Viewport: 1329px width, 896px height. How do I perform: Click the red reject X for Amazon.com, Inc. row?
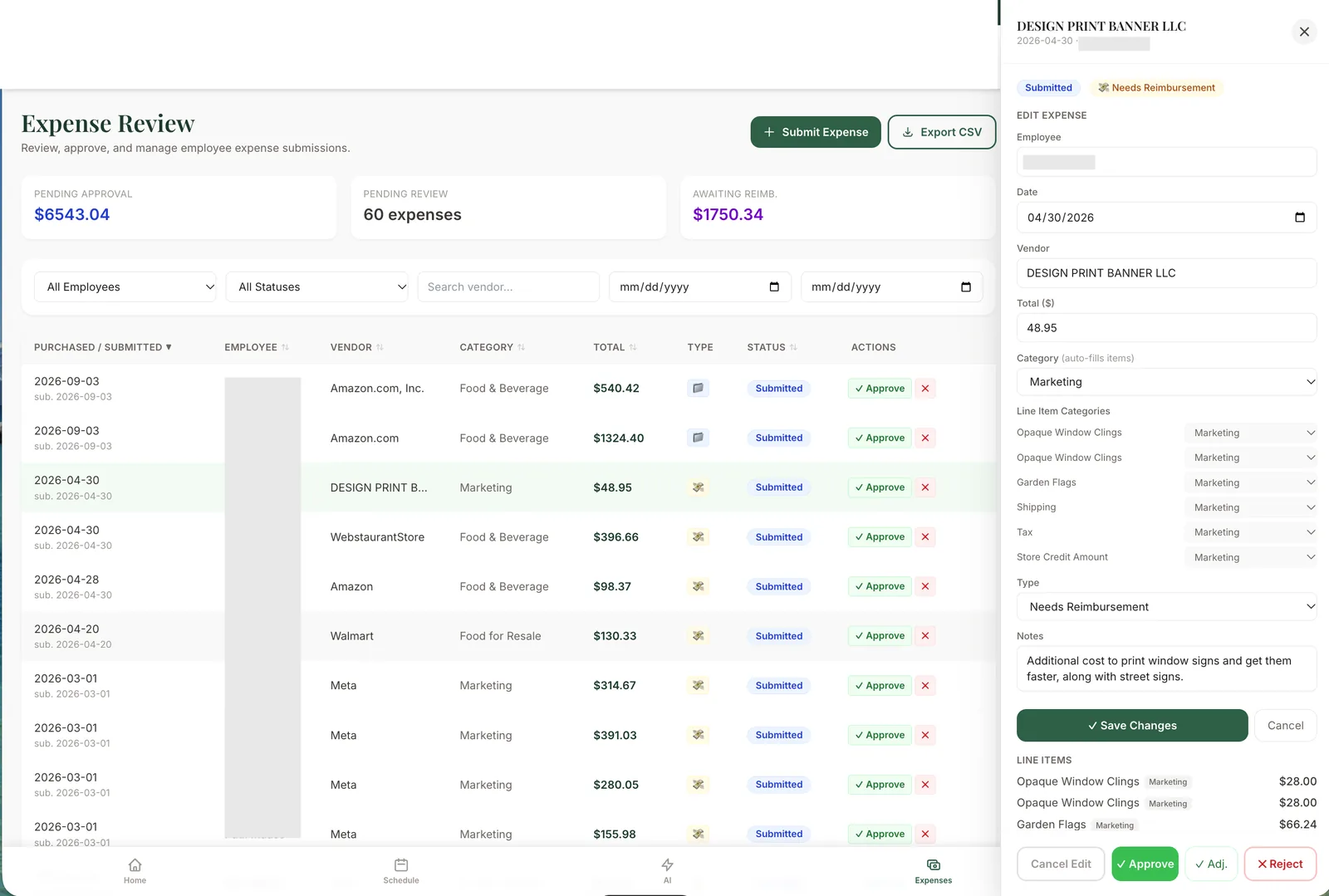(x=925, y=389)
